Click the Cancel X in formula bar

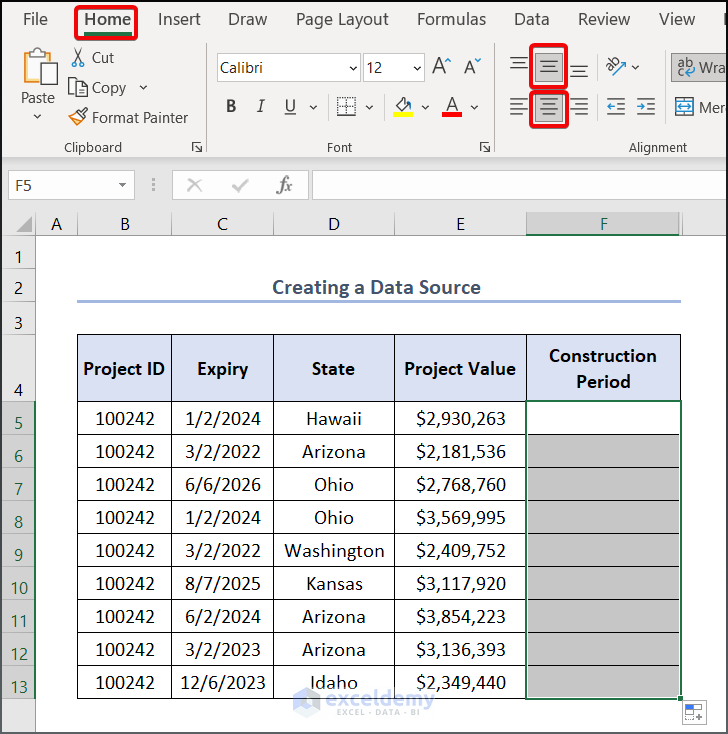coord(194,185)
